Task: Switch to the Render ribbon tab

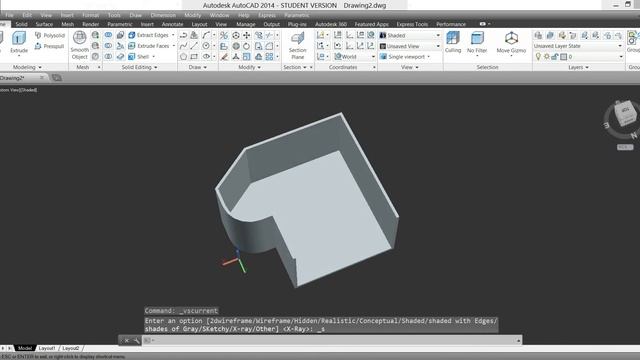Action: click(x=91, y=24)
